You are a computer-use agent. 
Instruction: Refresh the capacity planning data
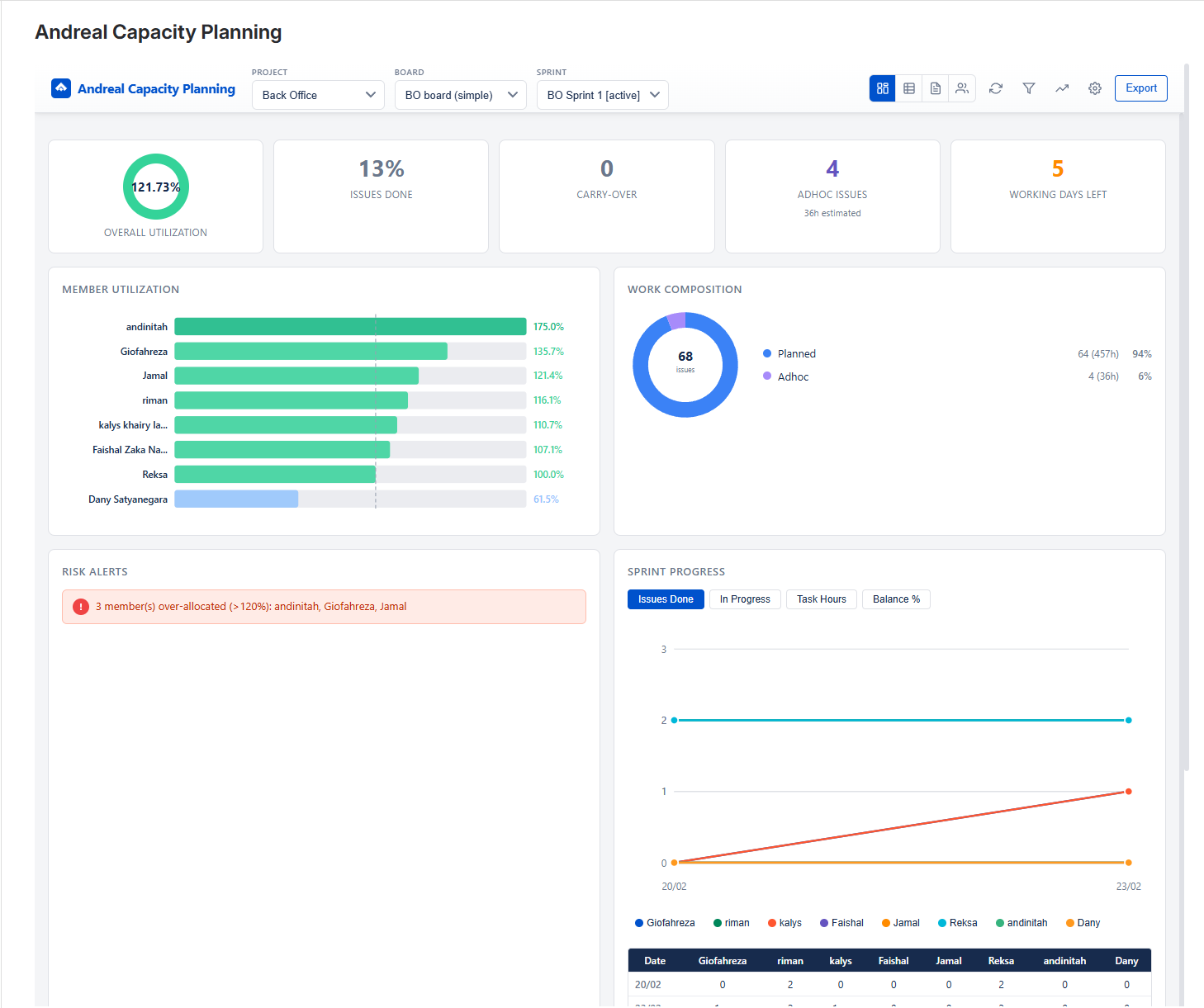(x=995, y=88)
